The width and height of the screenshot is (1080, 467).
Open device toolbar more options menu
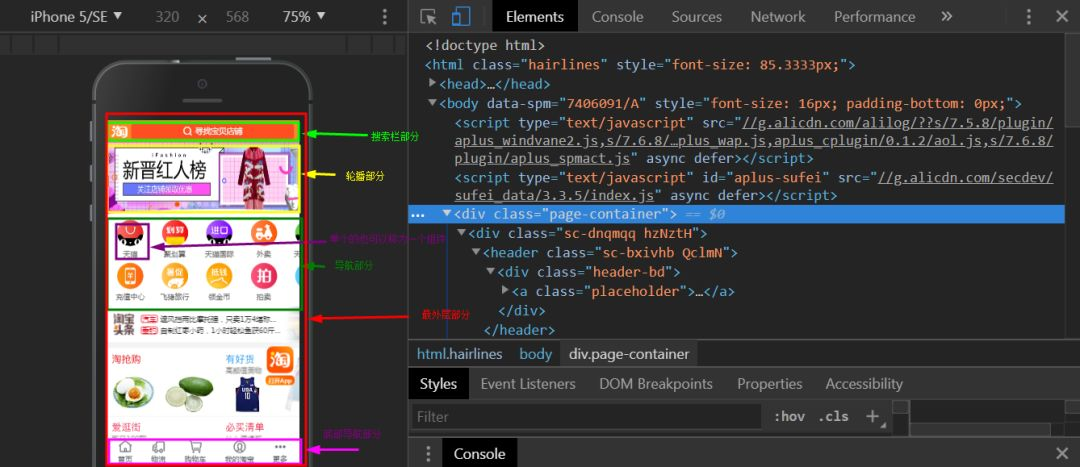point(385,17)
